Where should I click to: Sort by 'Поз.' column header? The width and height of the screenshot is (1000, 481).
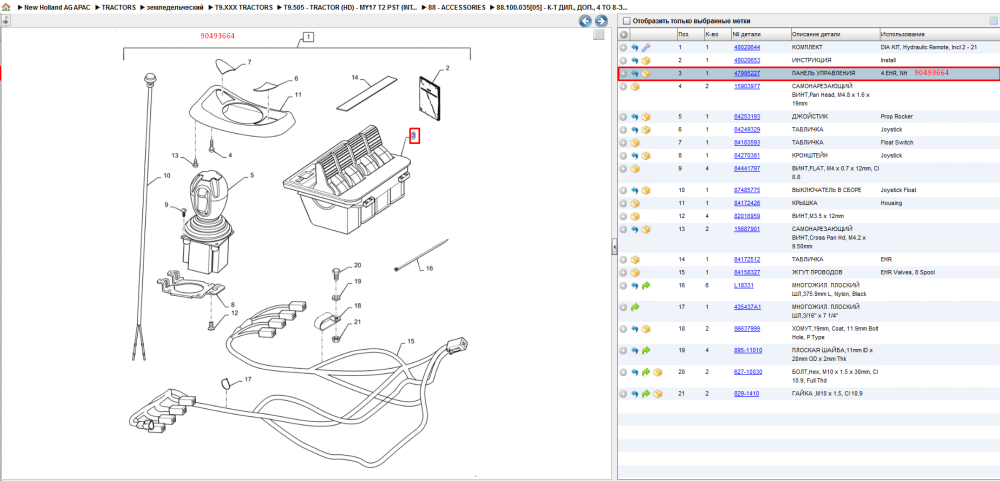click(x=684, y=34)
